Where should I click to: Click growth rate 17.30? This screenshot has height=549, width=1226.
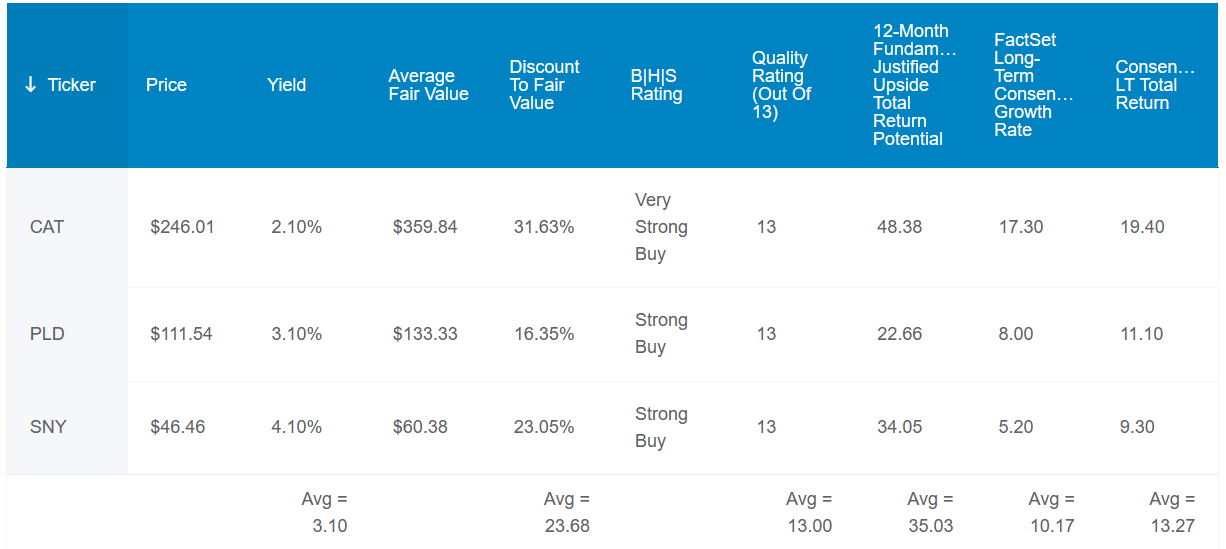[1021, 227]
